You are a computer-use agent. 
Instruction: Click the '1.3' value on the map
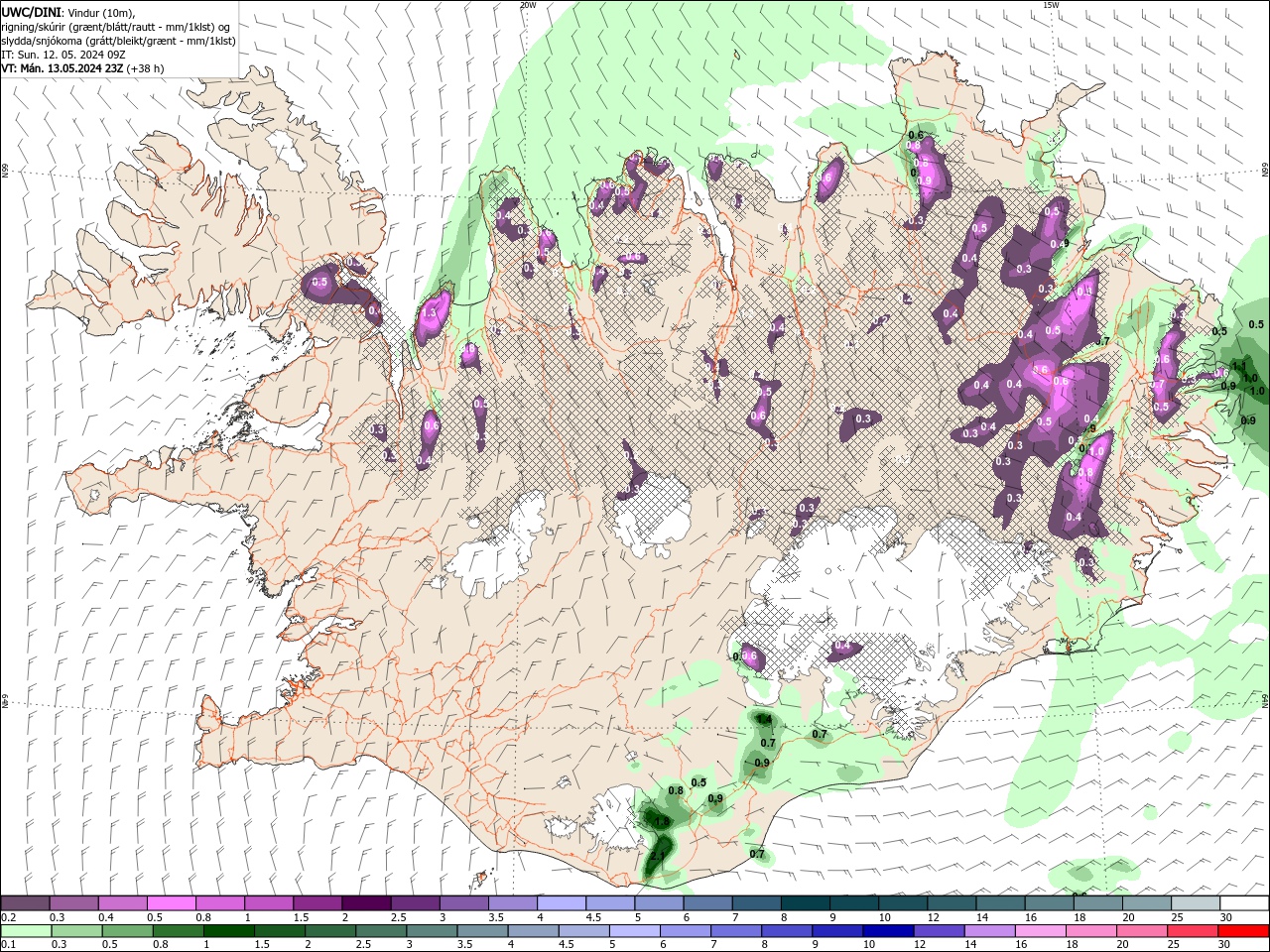[430, 312]
